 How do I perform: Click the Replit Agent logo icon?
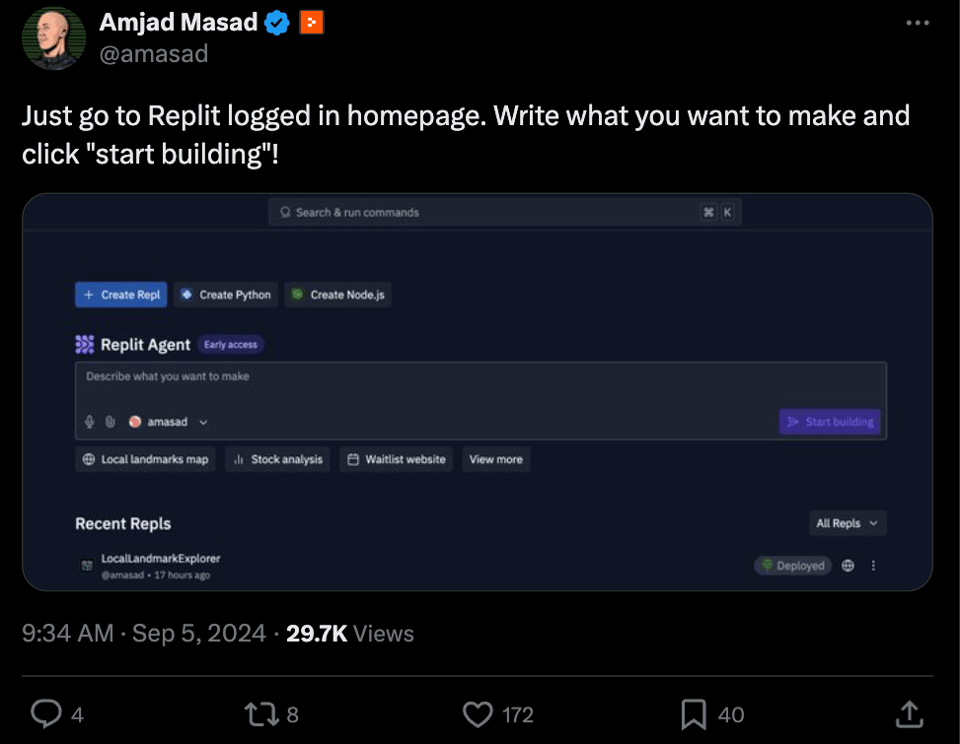[x=85, y=344]
